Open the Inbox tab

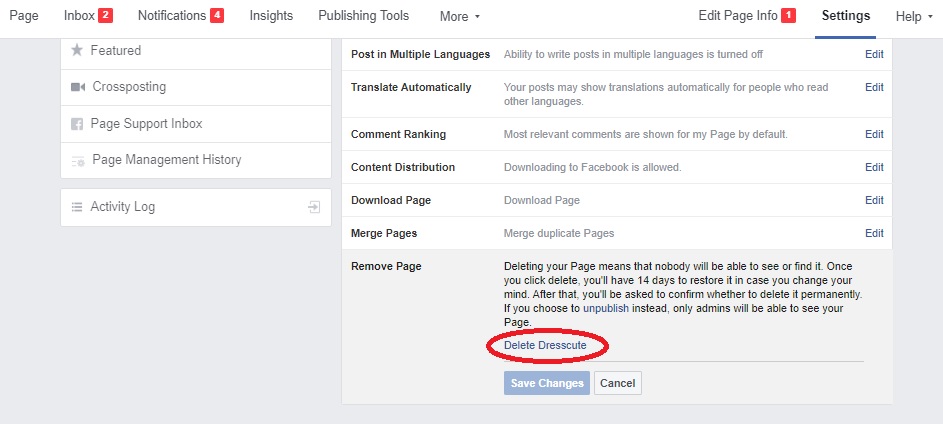79,16
